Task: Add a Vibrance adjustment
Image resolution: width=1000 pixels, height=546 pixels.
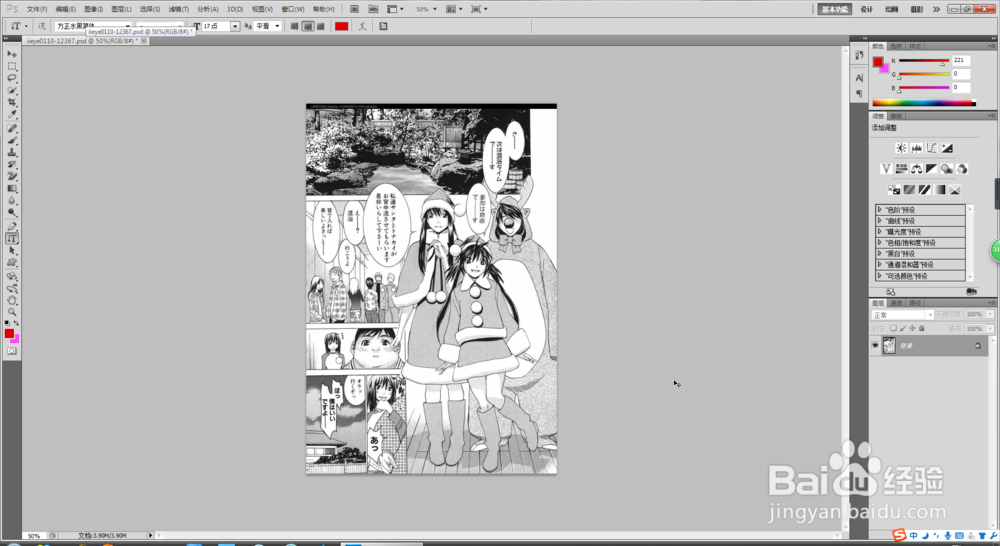Action: [886, 169]
